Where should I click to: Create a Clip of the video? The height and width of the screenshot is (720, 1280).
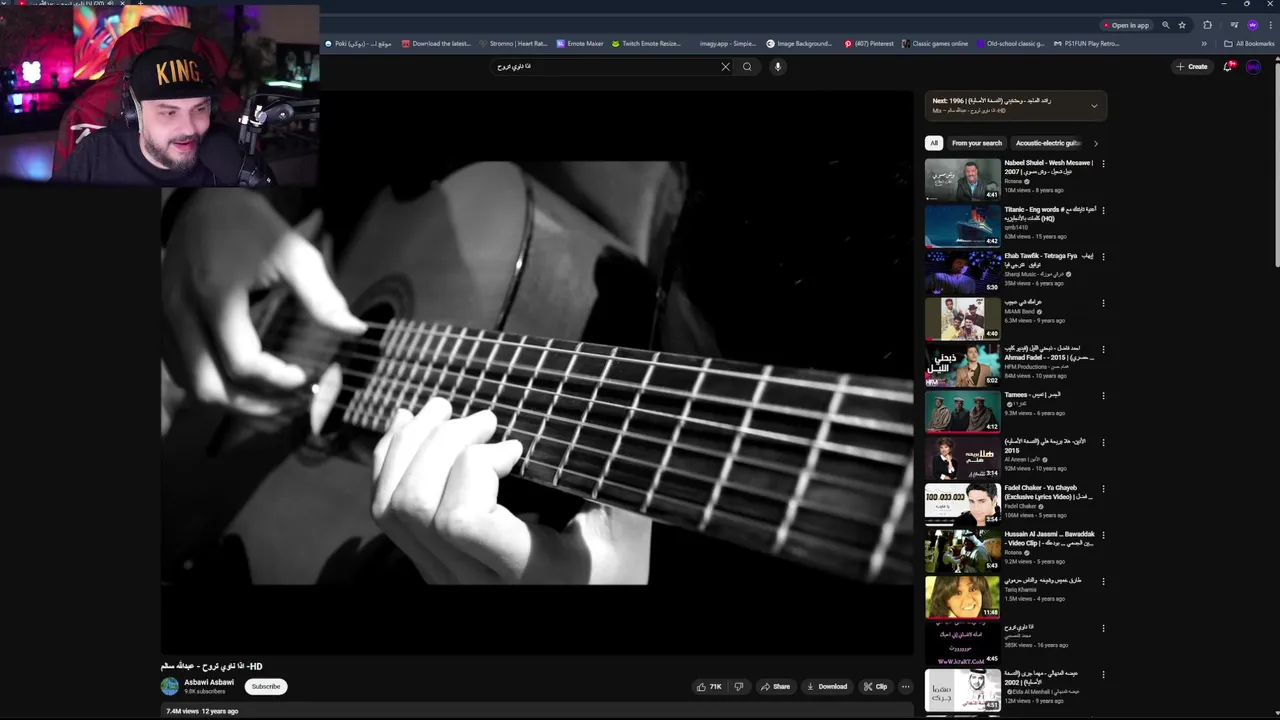click(875, 687)
